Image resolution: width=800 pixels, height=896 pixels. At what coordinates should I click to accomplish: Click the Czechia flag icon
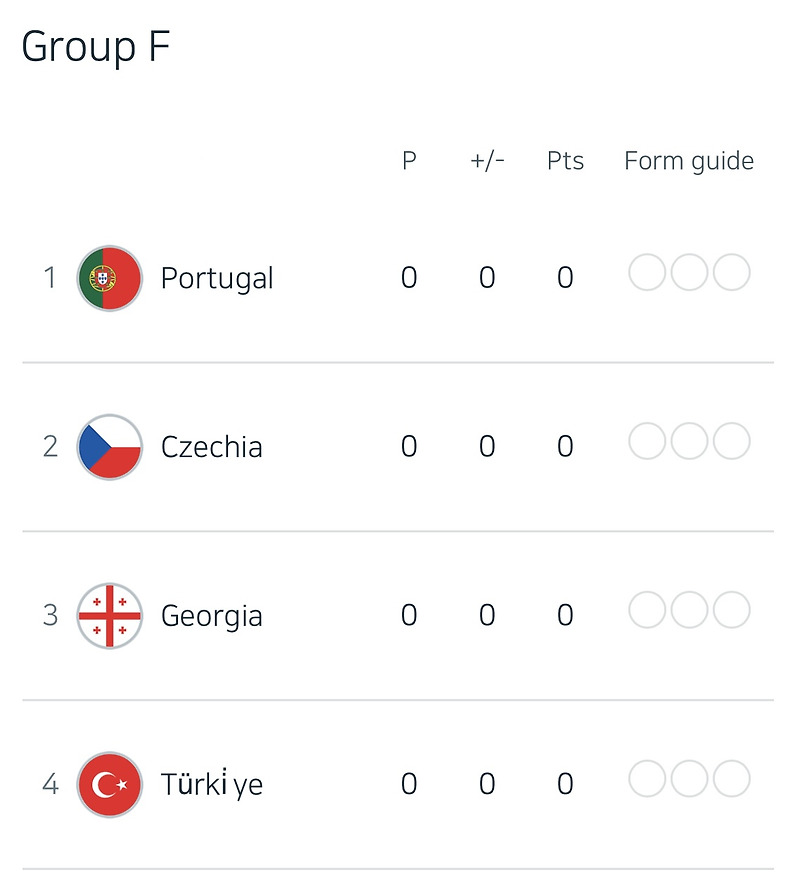click(x=110, y=447)
